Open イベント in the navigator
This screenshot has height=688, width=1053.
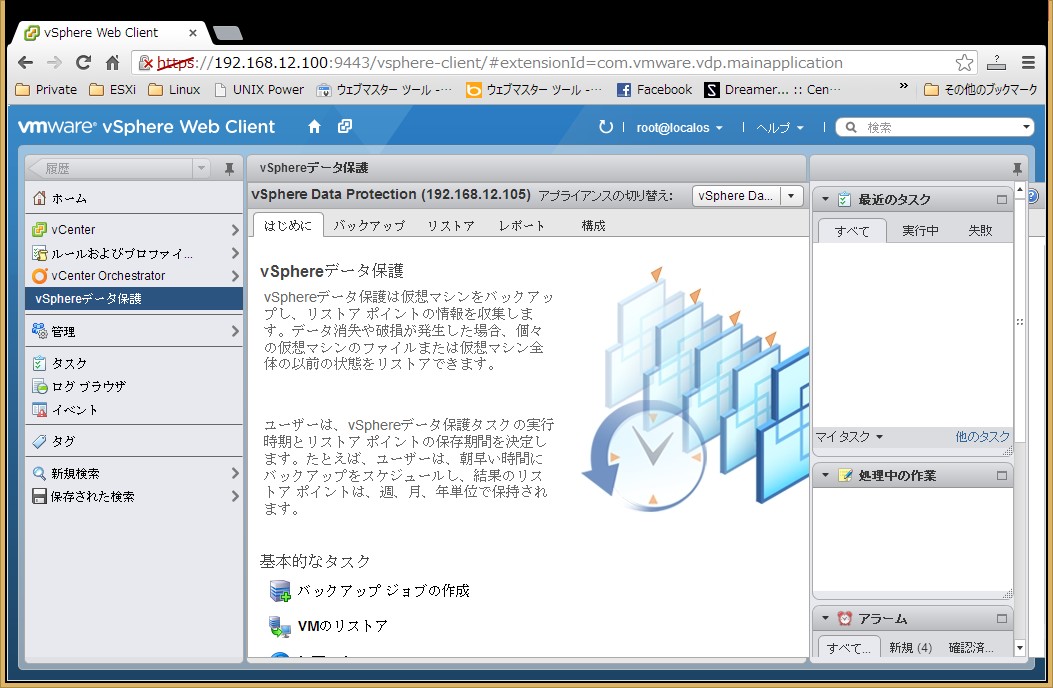[134, 410]
